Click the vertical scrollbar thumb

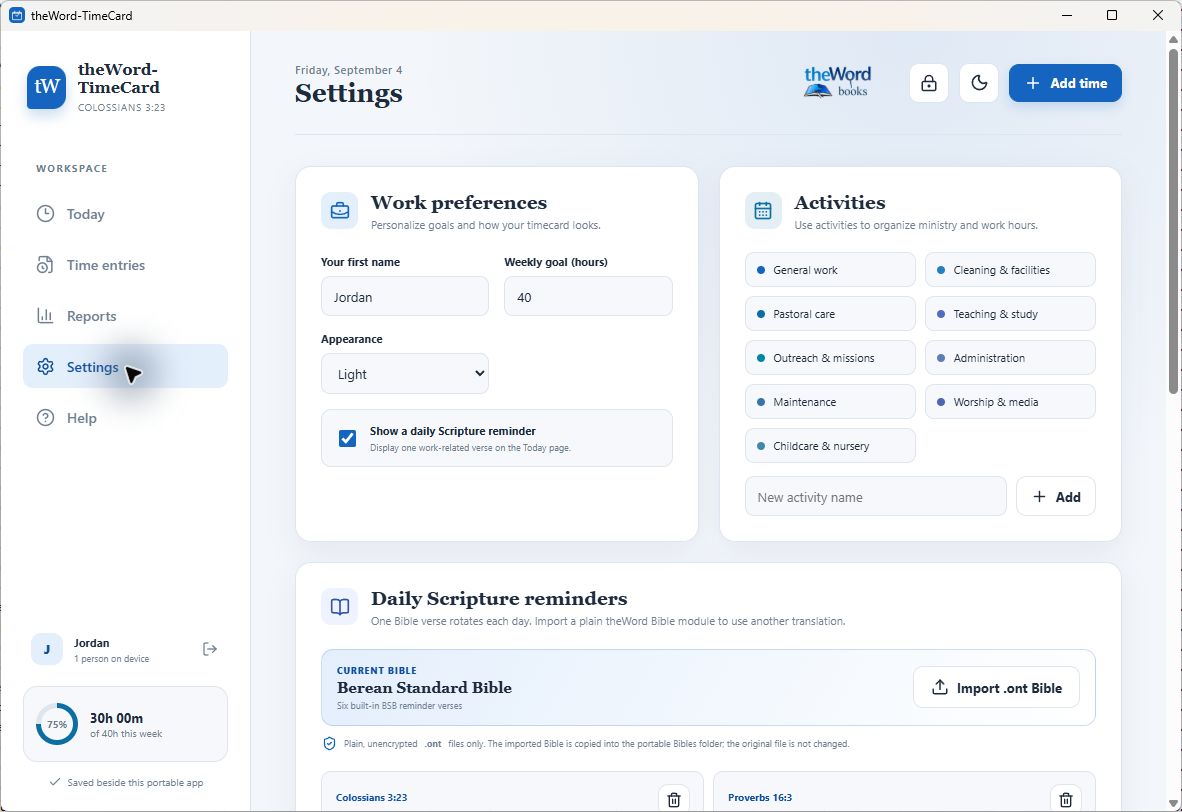click(1174, 220)
